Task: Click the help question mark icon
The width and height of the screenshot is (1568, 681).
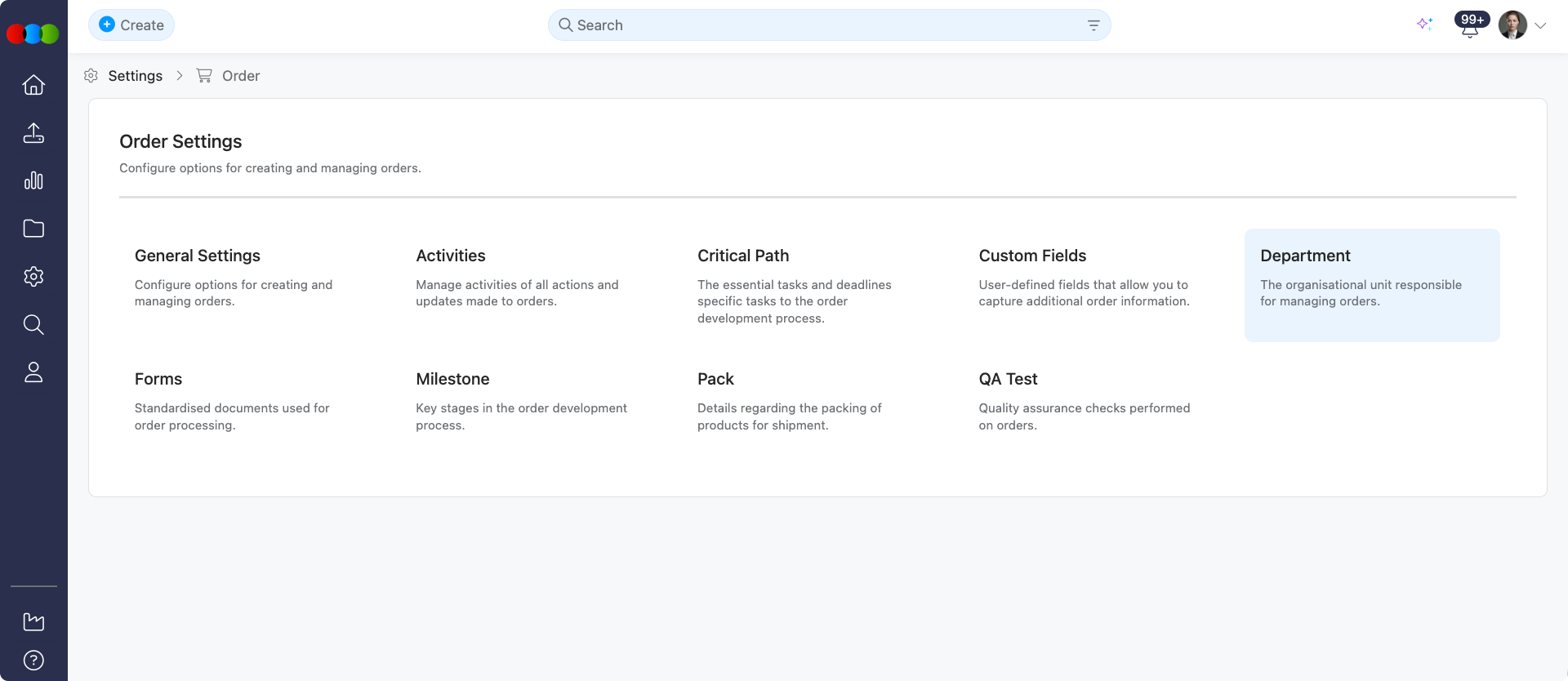Action: click(x=33, y=660)
